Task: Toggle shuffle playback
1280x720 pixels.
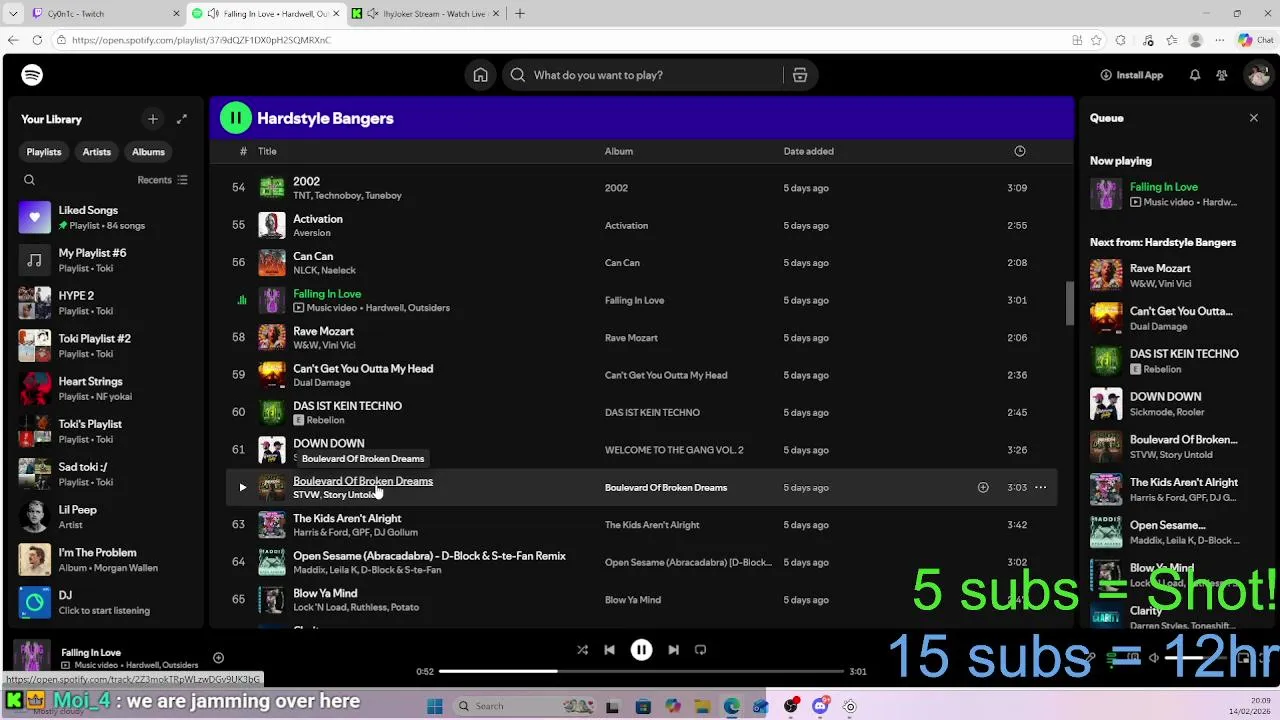Action: (x=582, y=650)
